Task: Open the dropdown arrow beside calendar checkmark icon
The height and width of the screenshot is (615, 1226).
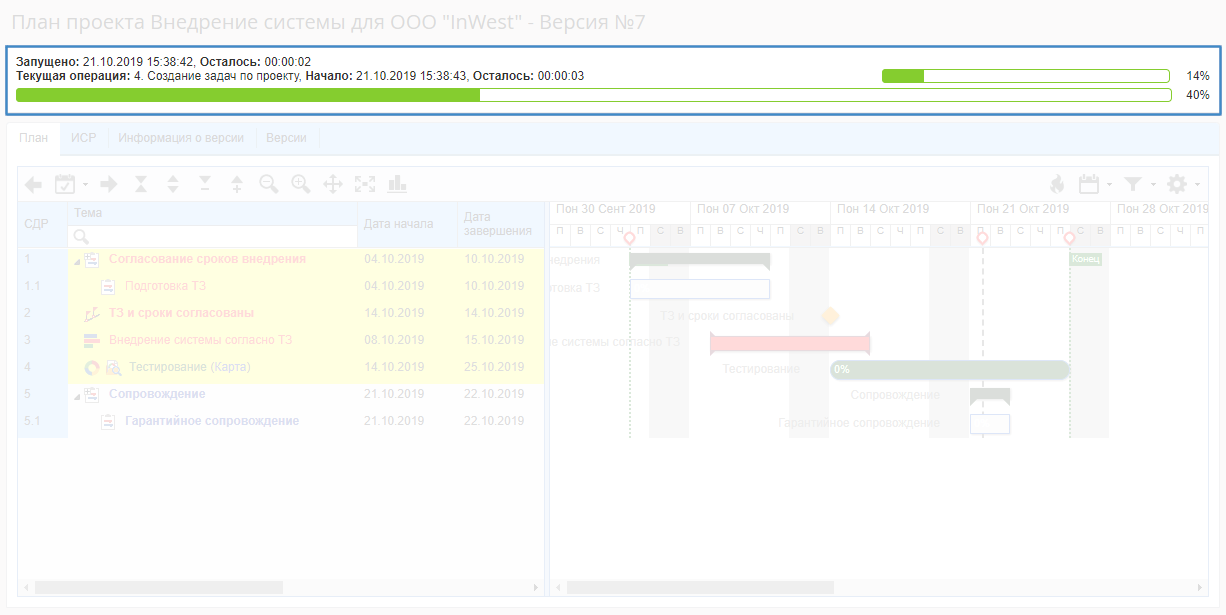Action: (x=85, y=185)
